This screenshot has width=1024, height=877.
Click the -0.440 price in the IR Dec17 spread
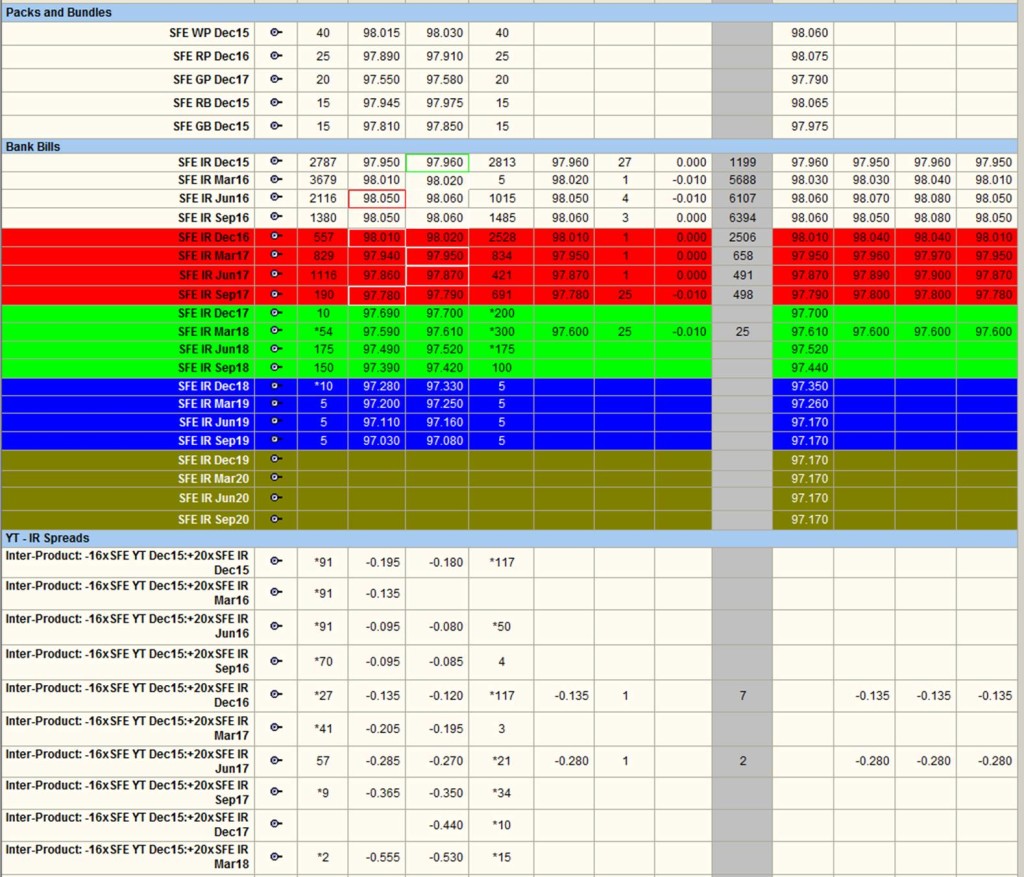446,825
